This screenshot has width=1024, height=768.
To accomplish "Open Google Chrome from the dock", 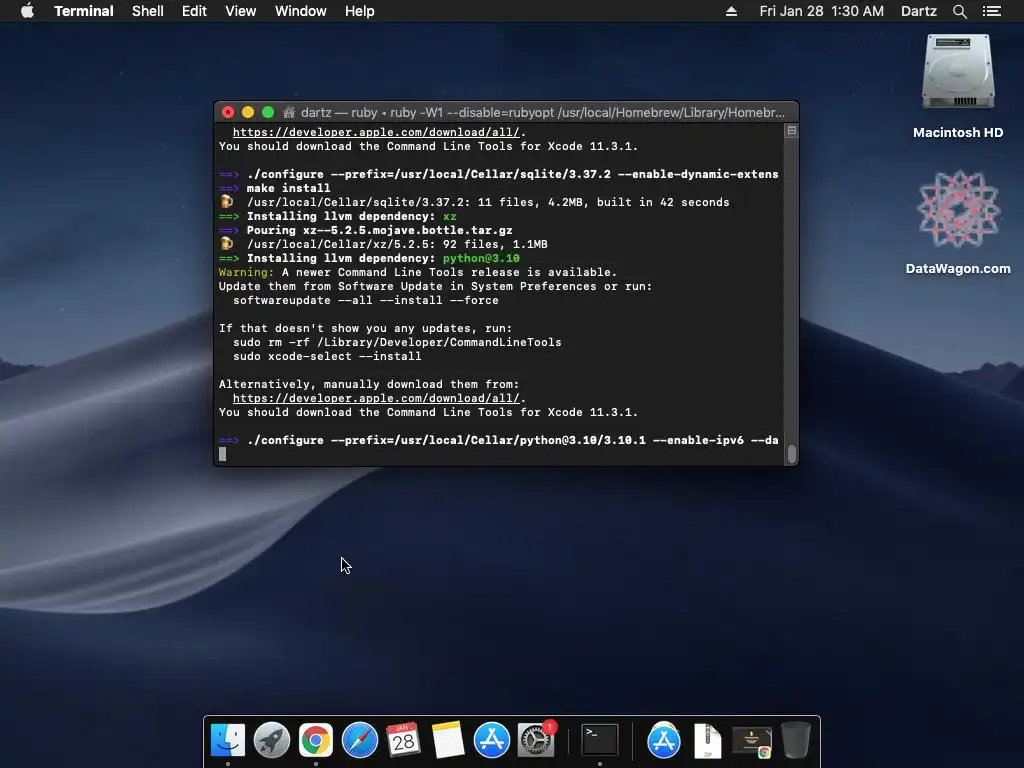I will 316,740.
